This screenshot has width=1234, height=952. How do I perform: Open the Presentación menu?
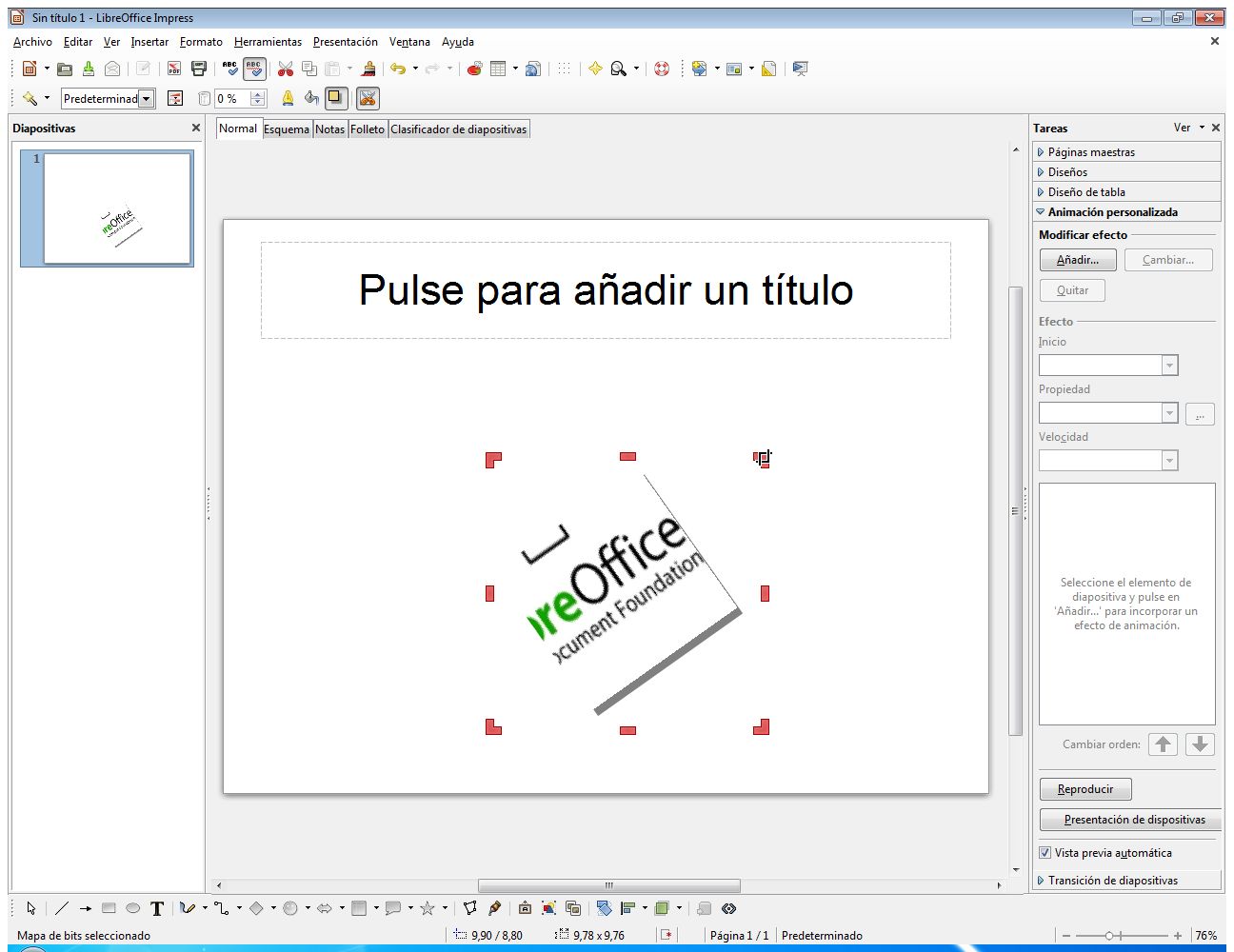coord(345,42)
